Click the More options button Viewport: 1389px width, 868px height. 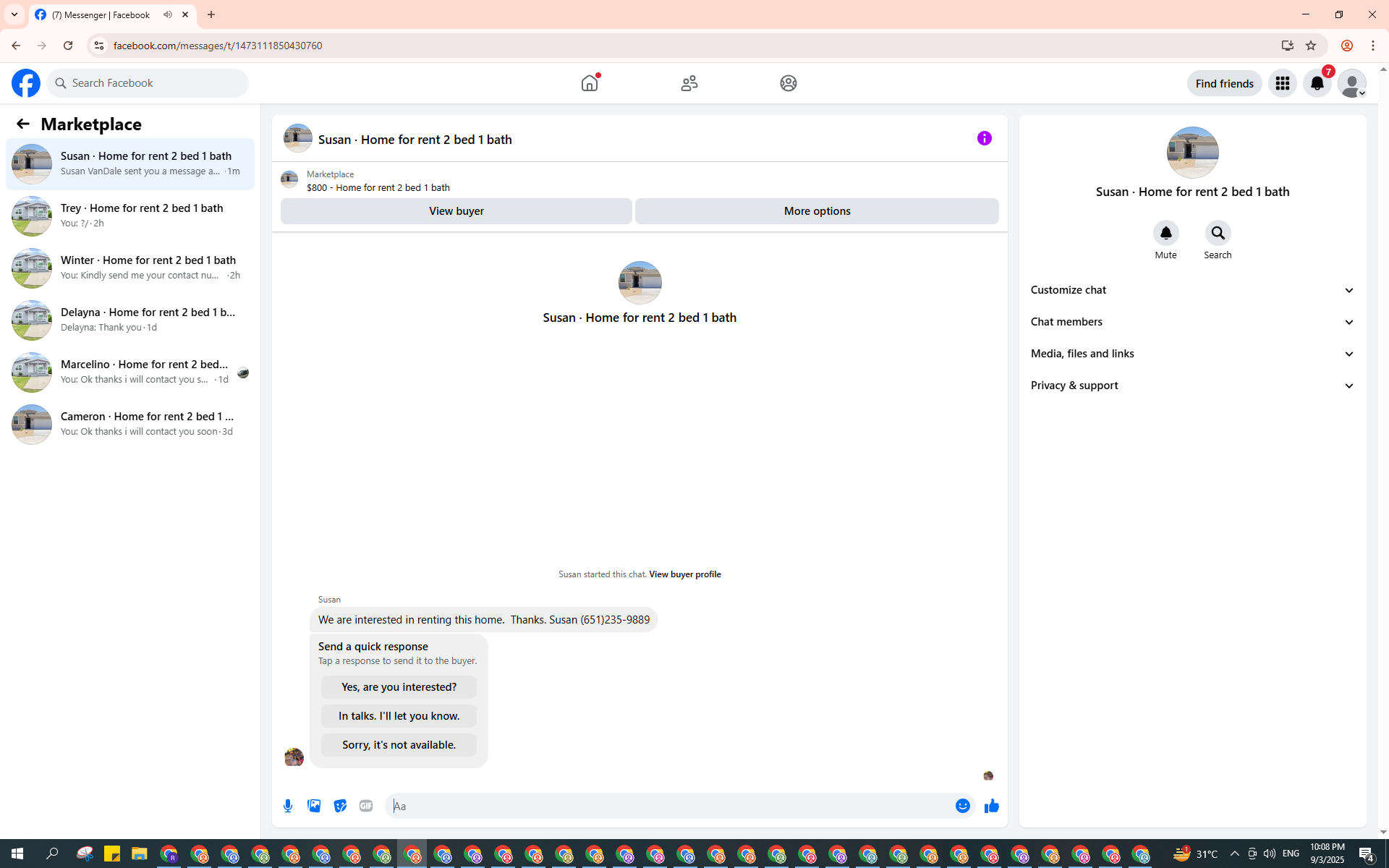[817, 211]
